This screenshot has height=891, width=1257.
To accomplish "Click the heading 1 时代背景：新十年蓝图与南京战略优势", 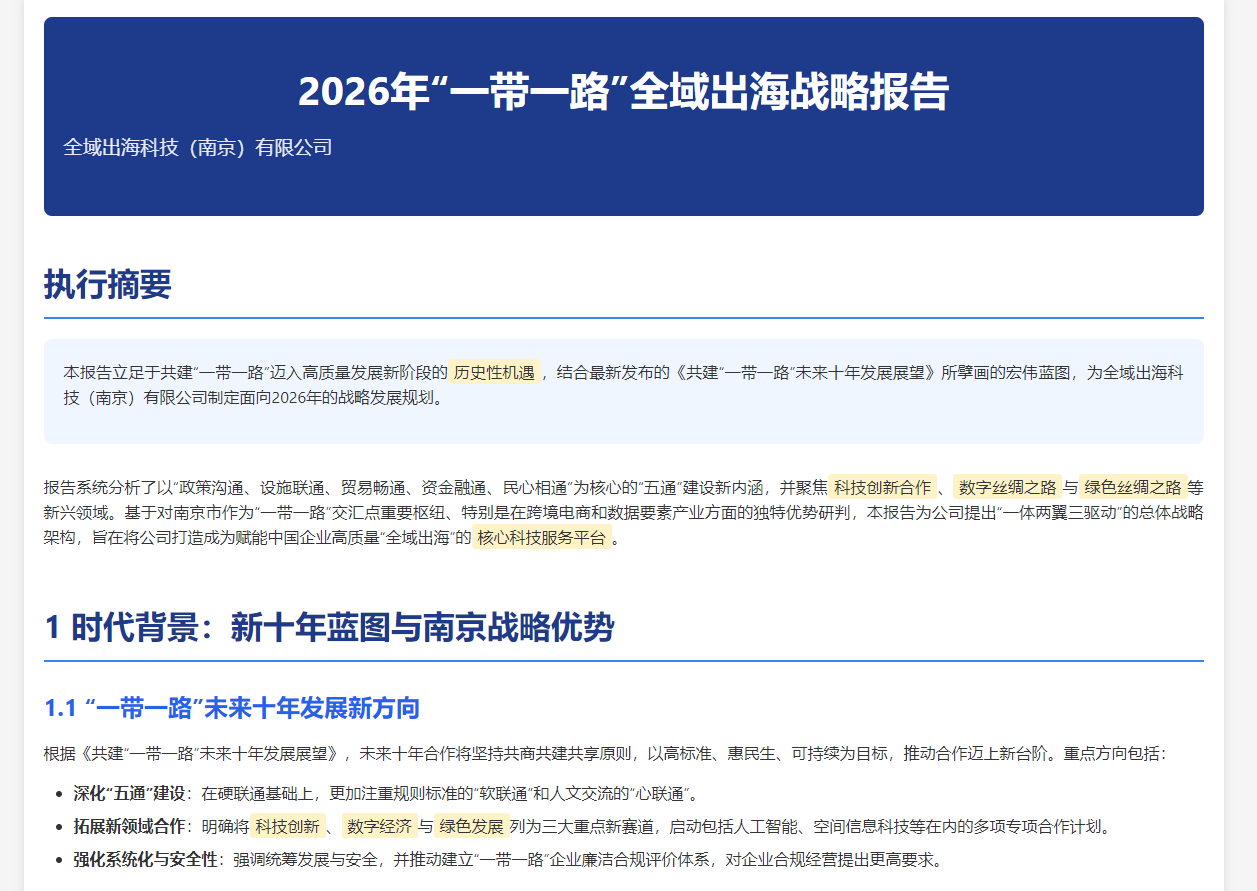I will (x=329, y=628).
